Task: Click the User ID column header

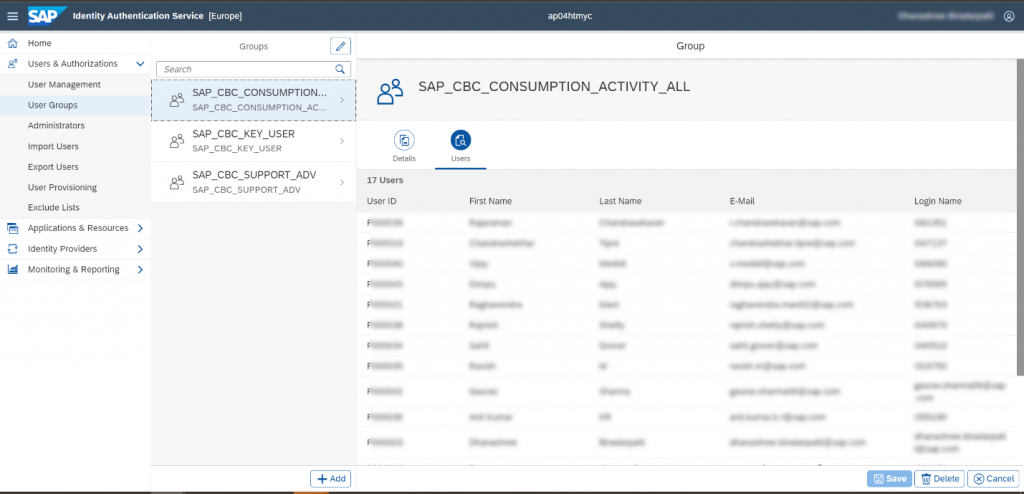Action: click(382, 201)
